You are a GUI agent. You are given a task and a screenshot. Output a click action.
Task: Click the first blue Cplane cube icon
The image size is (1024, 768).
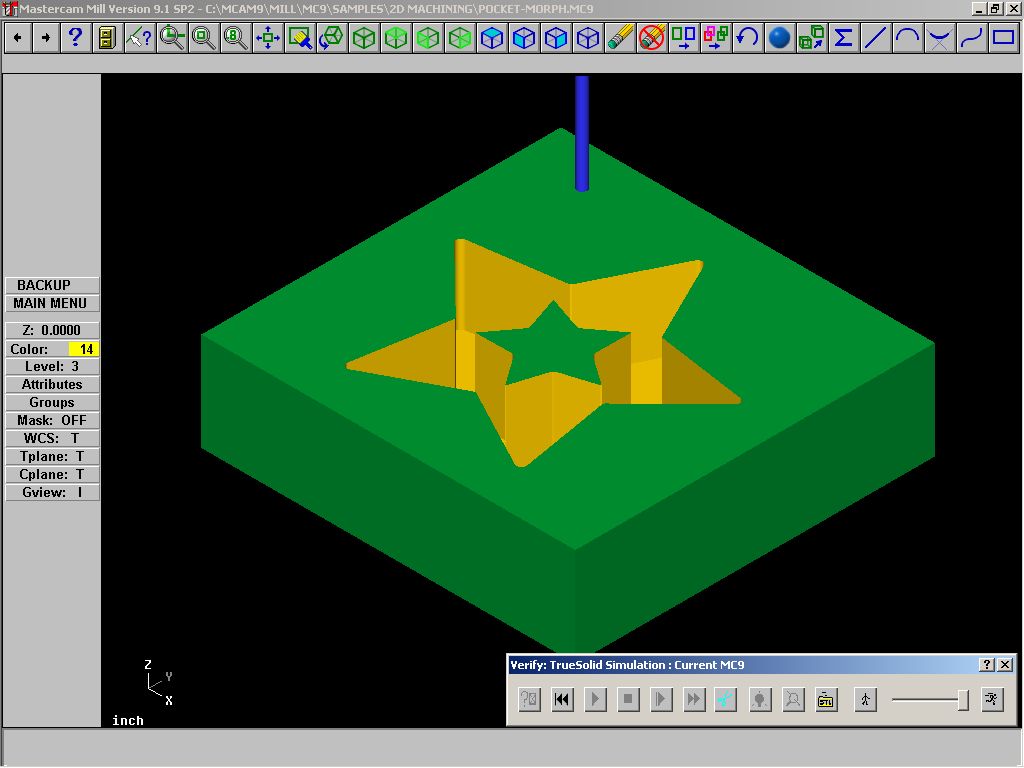pos(492,38)
